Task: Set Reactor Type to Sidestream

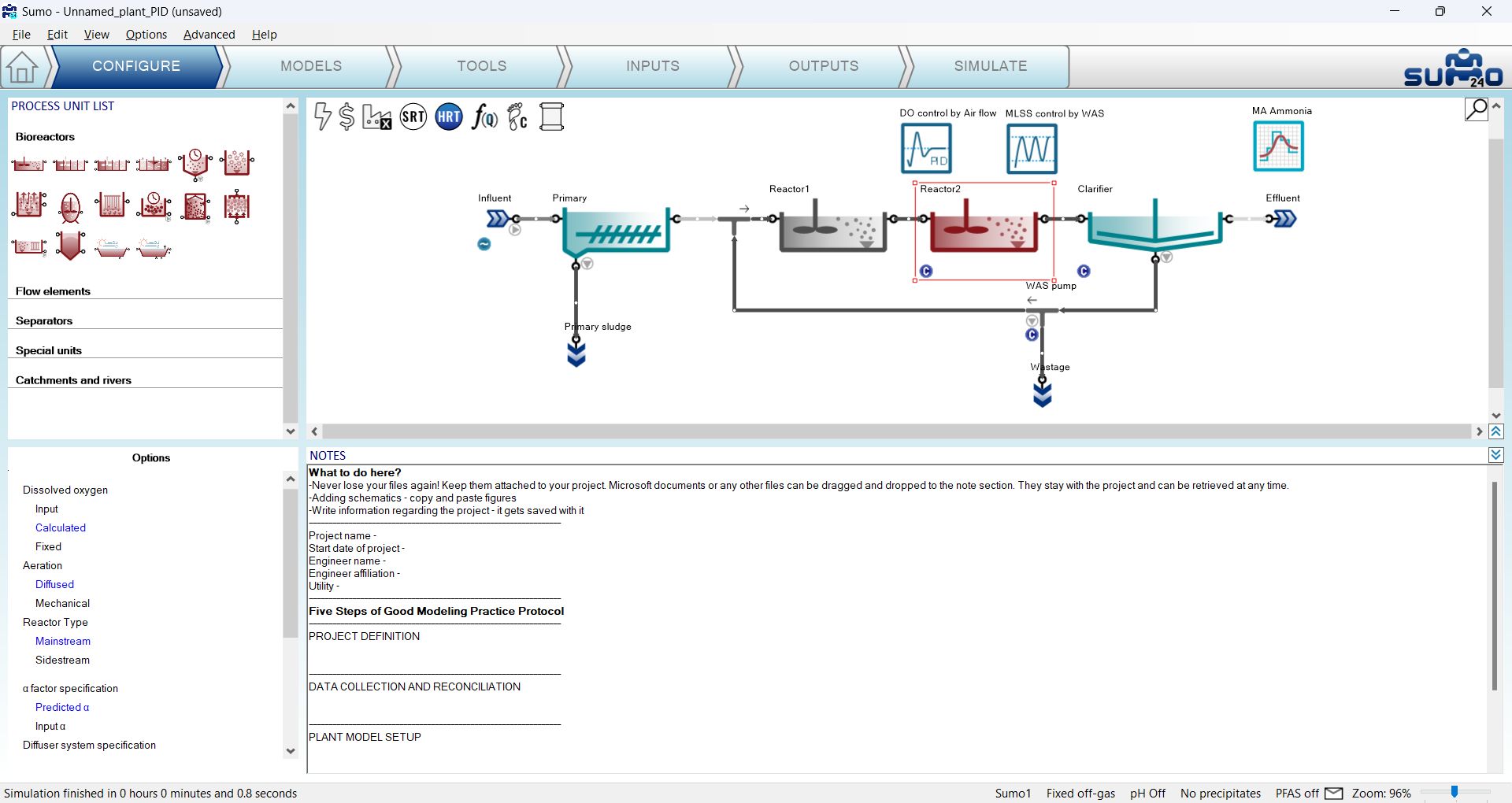Action: 62,660
